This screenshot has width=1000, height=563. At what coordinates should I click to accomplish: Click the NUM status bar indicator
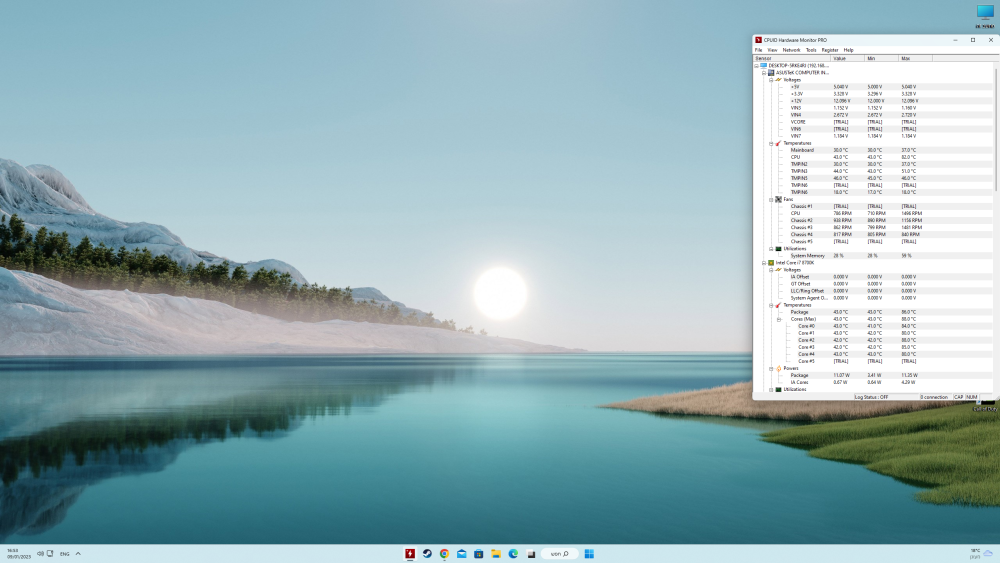pos(971,397)
